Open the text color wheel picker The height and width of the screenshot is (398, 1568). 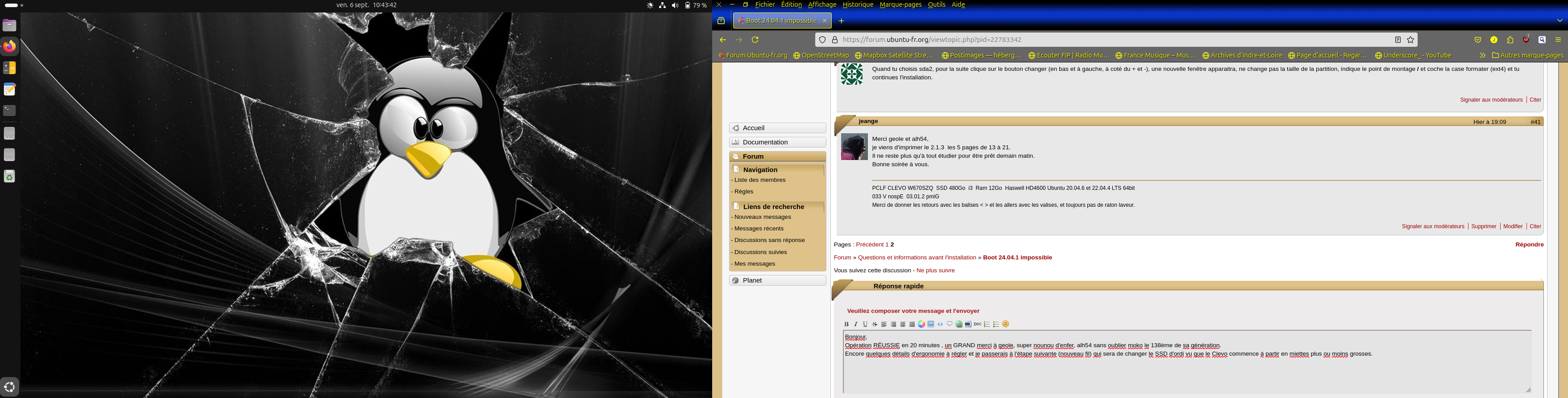[921, 324]
